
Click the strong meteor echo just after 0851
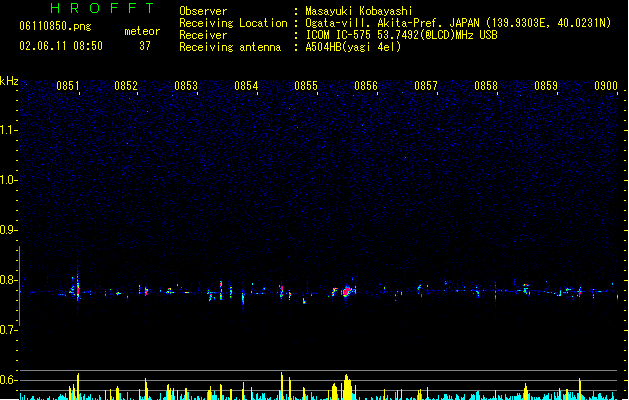(x=77, y=289)
